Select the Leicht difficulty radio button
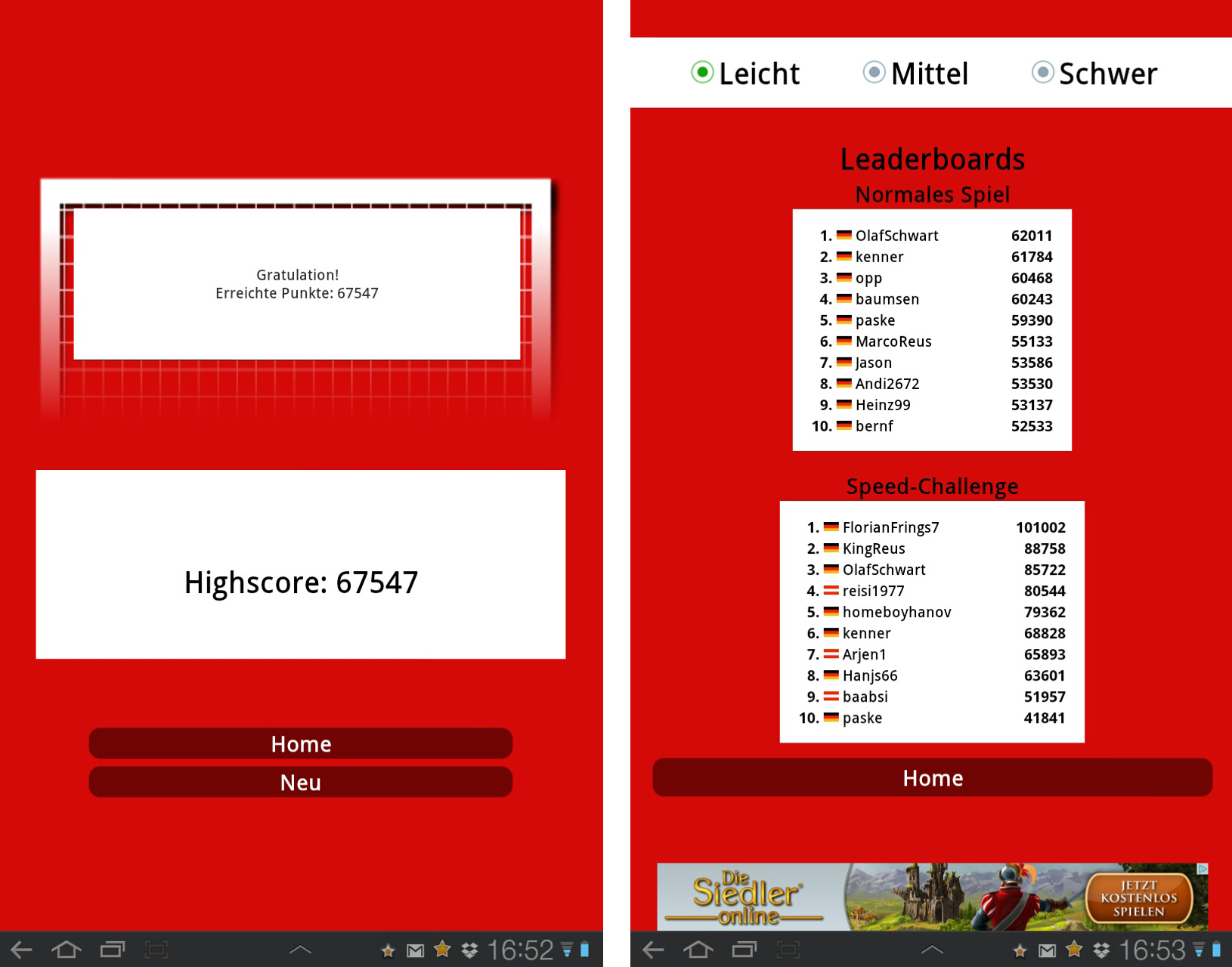Viewport: 1232px width, 967px height. coord(702,73)
